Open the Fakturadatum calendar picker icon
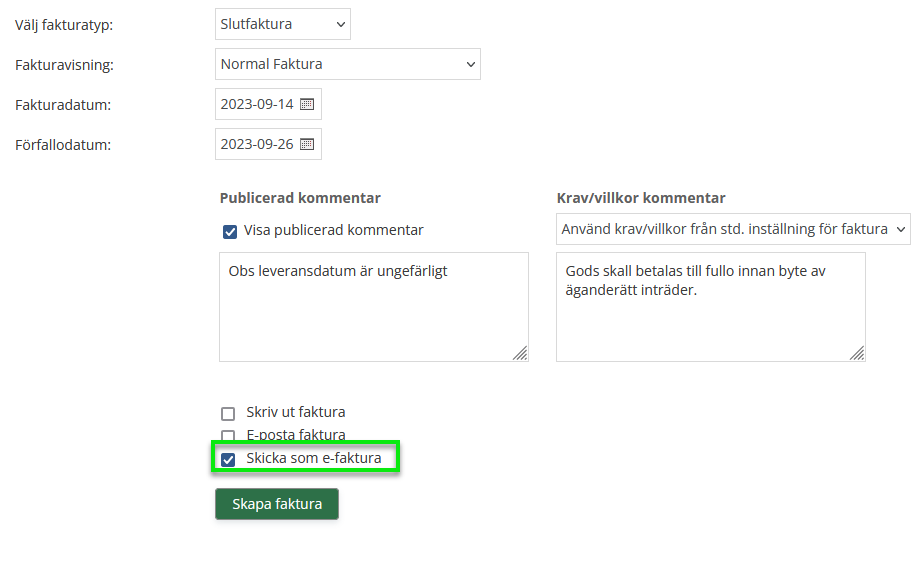Screen dimensions: 915x565 307,104
